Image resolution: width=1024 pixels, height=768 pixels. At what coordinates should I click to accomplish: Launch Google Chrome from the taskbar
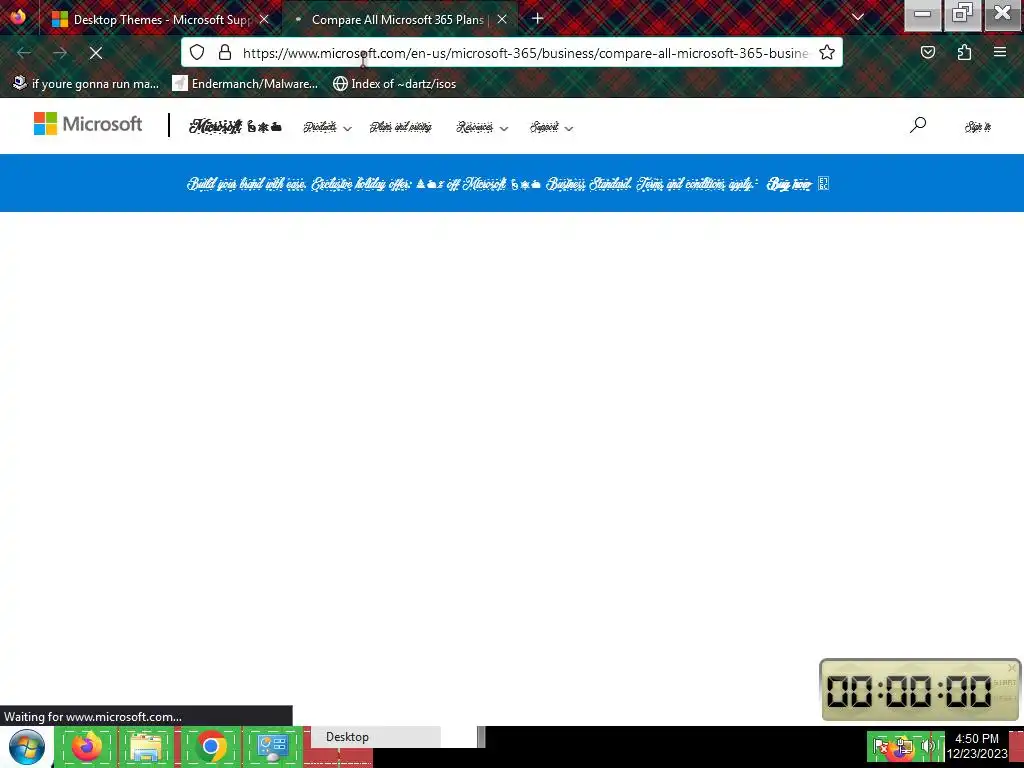click(x=211, y=746)
